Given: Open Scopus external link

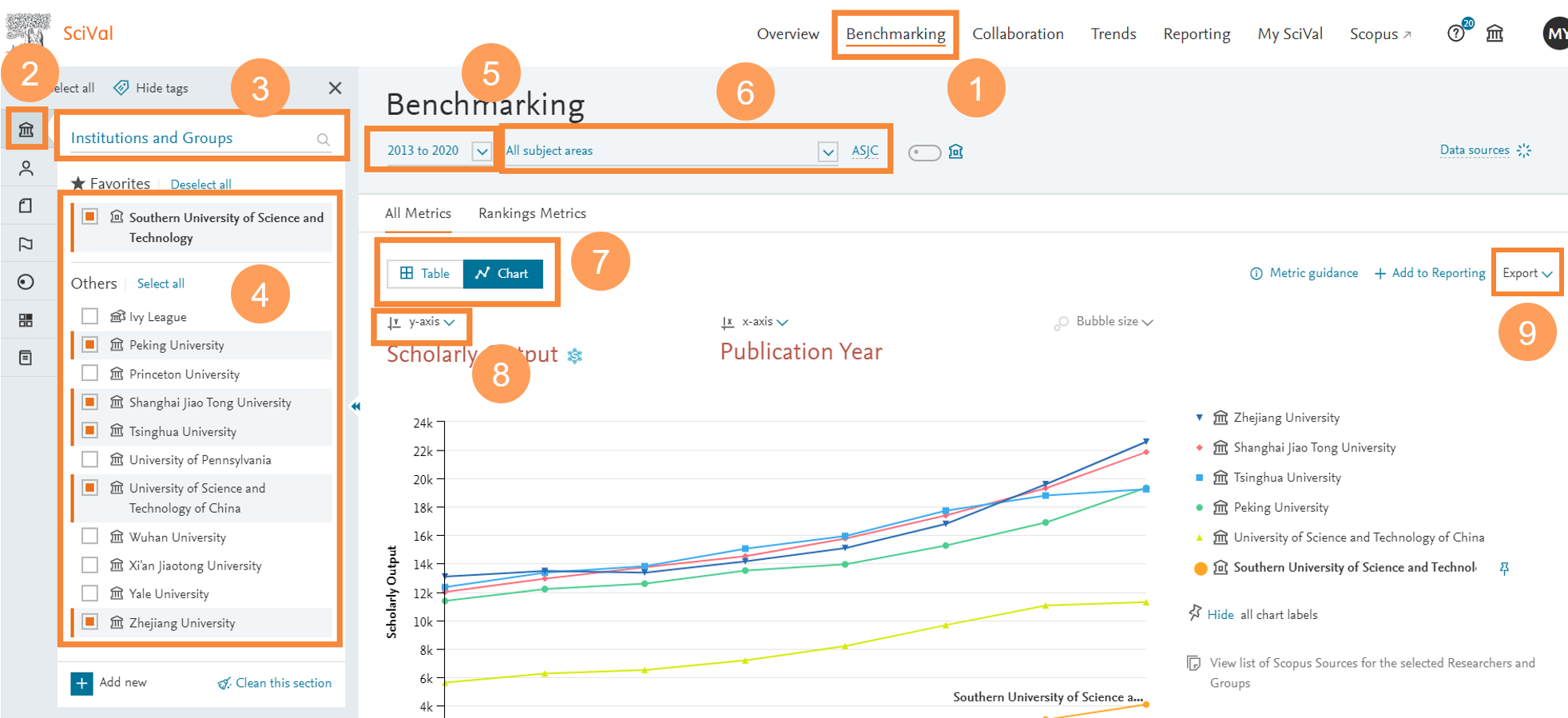Looking at the screenshot, I should click(x=1380, y=34).
